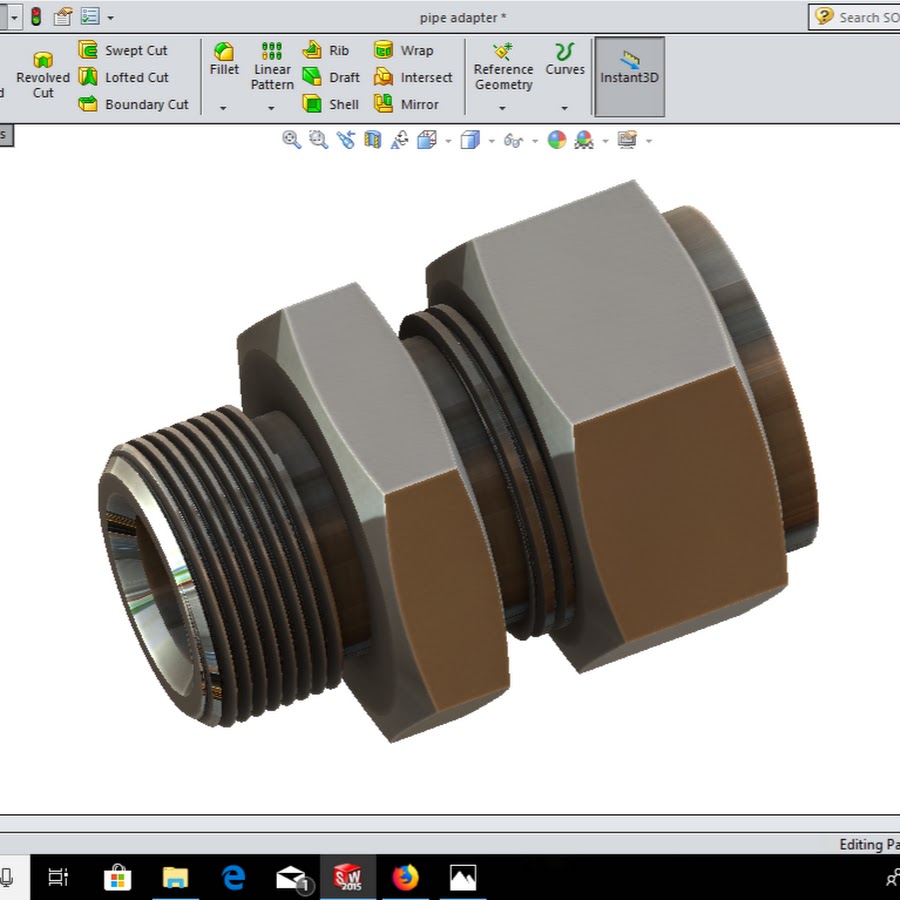Open the Apply Scene dropdown arrow

click(606, 141)
